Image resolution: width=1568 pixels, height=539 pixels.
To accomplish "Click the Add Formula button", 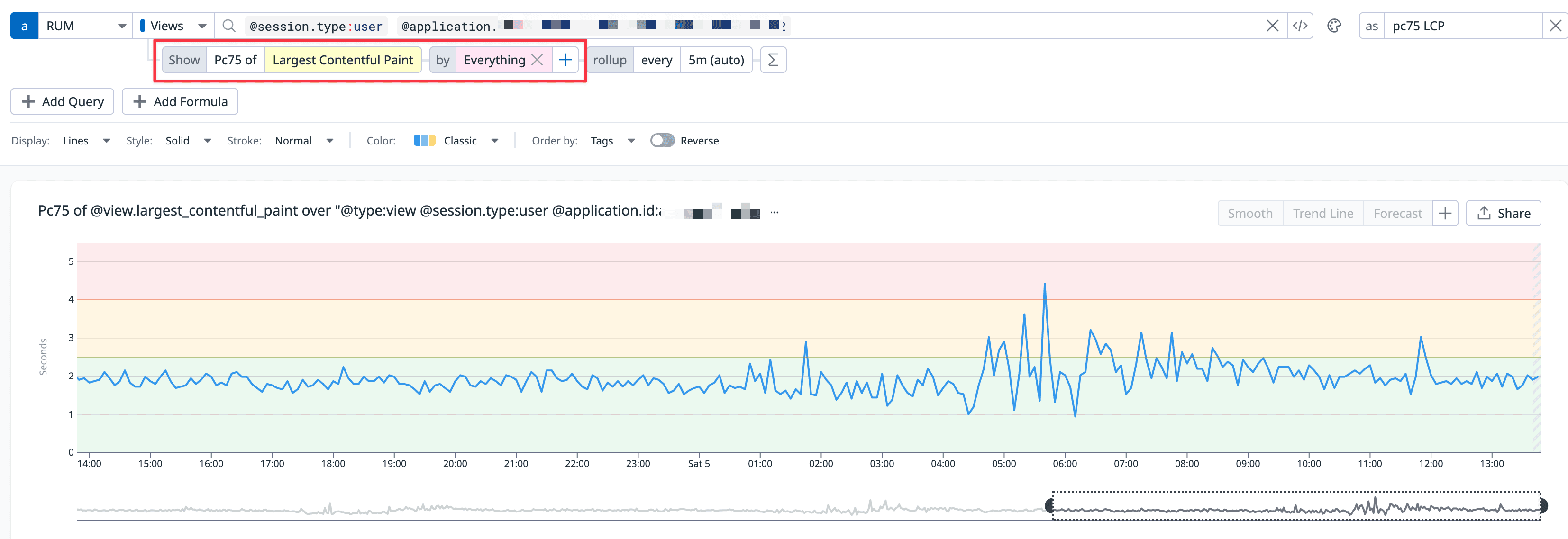I will coord(180,101).
